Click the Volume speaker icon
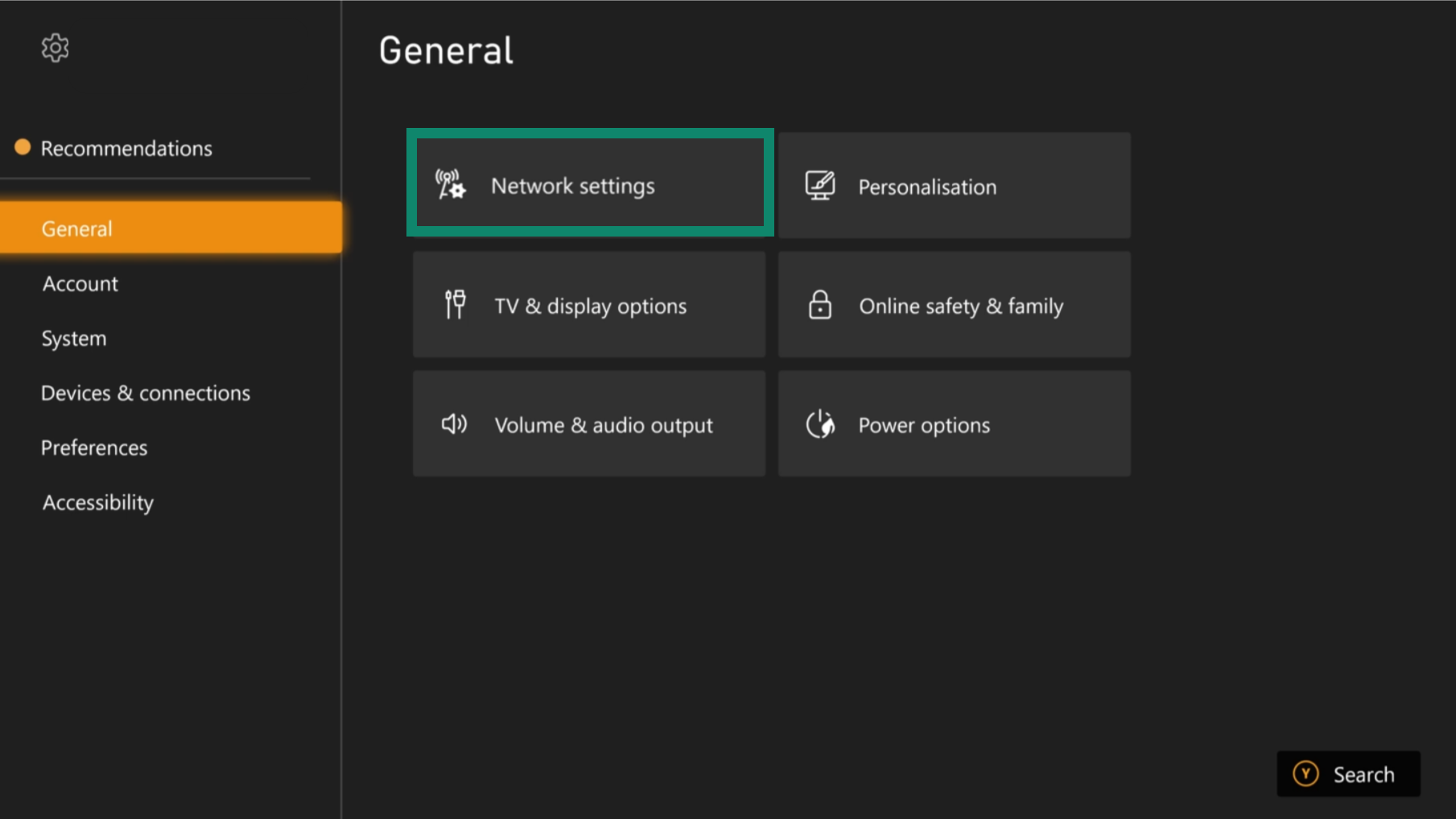Viewport: 1456px width, 819px height. (454, 424)
